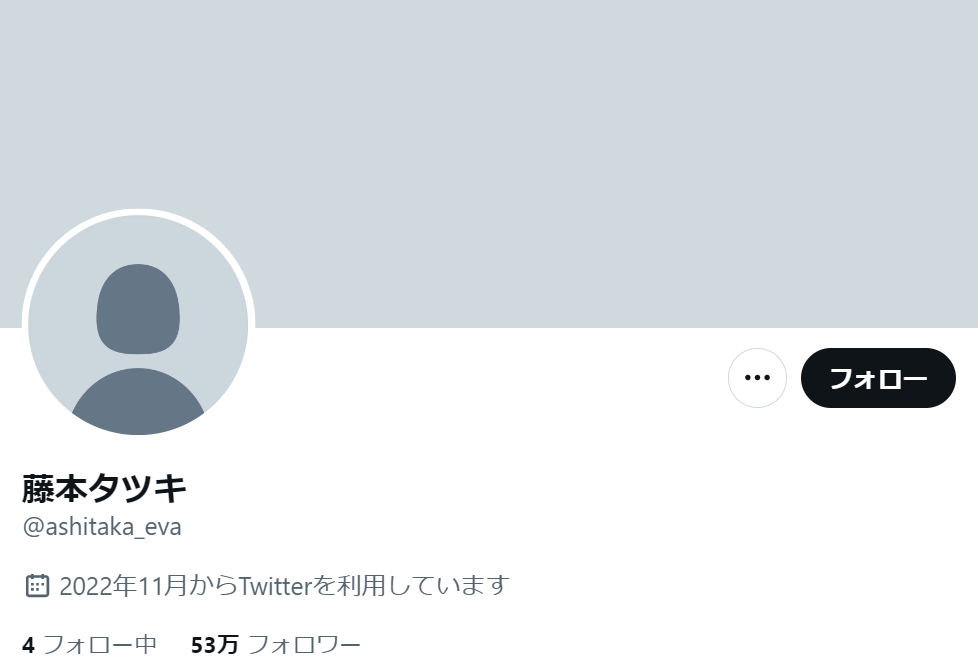Viewport: 978px width, 670px height.
Task: Click the 2022年11月 join date text
Action: coord(123,586)
